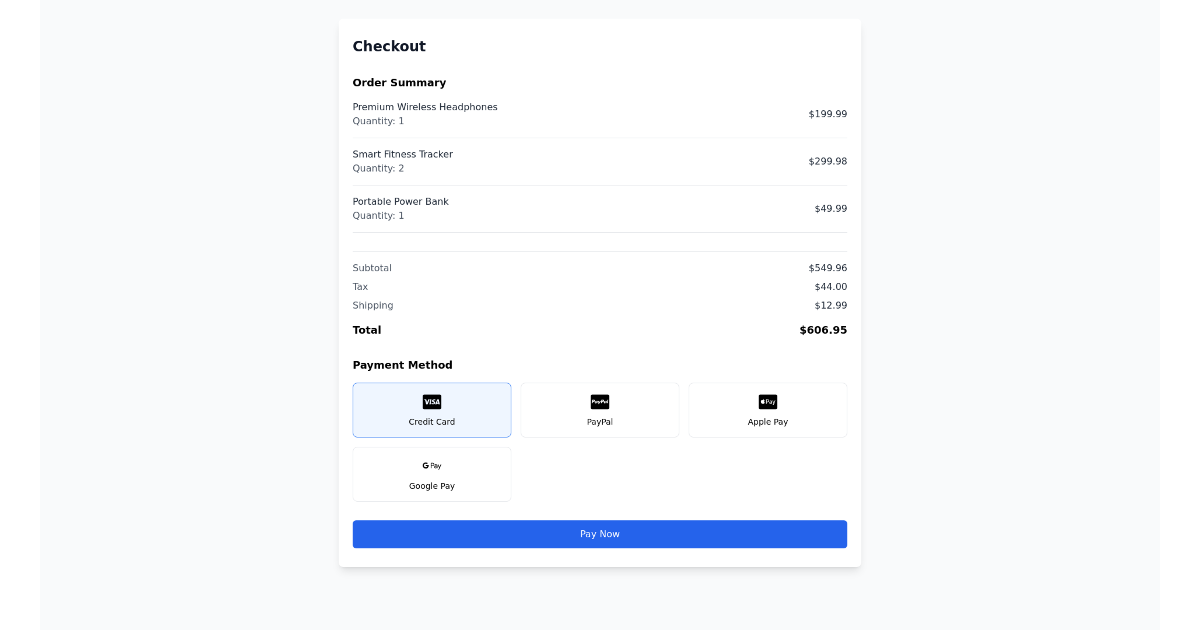Click the Google Pay logo icon
The image size is (1200, 630).
click(431, 465)
